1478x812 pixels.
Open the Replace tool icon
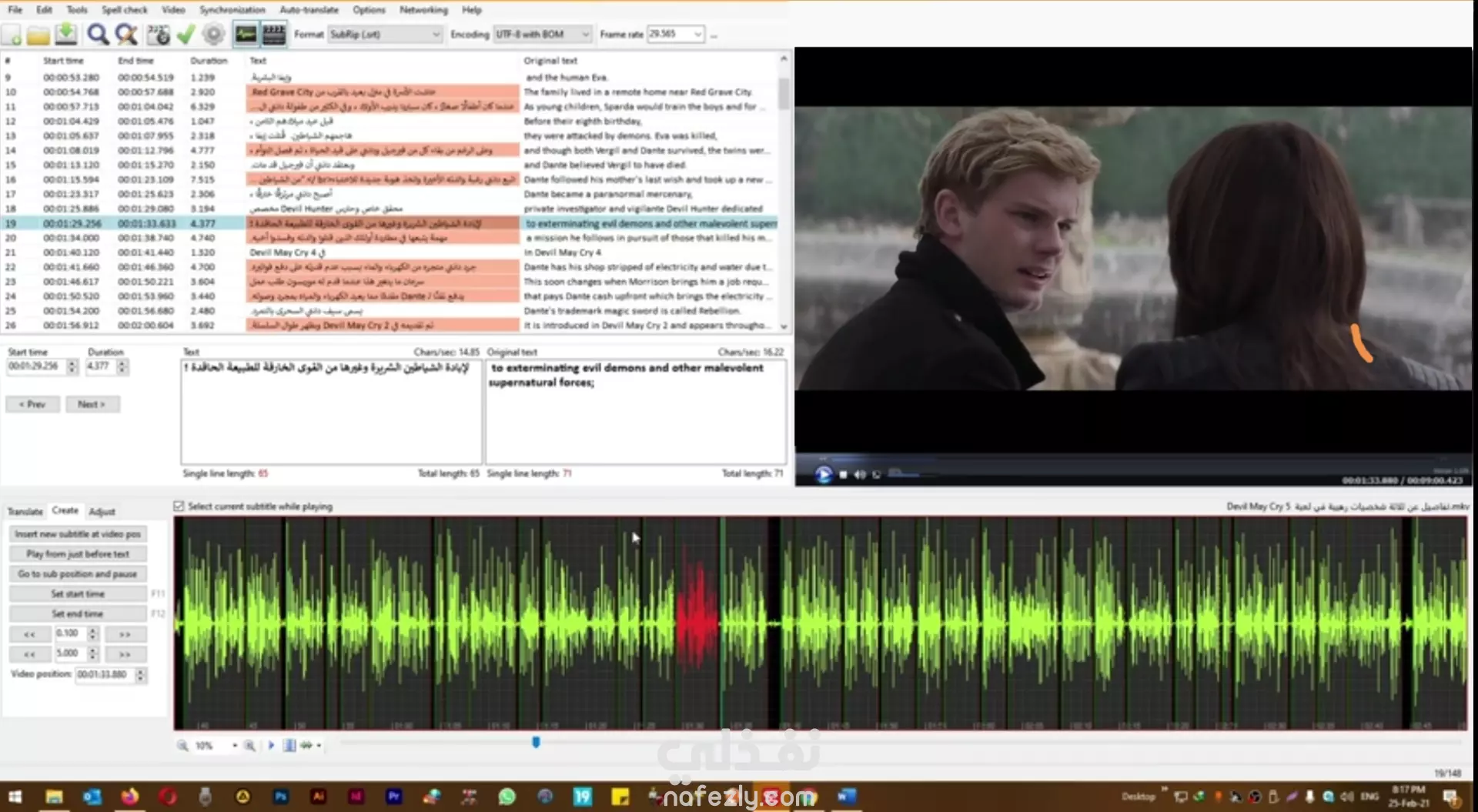pyautogui.click(x=126, y=35)
